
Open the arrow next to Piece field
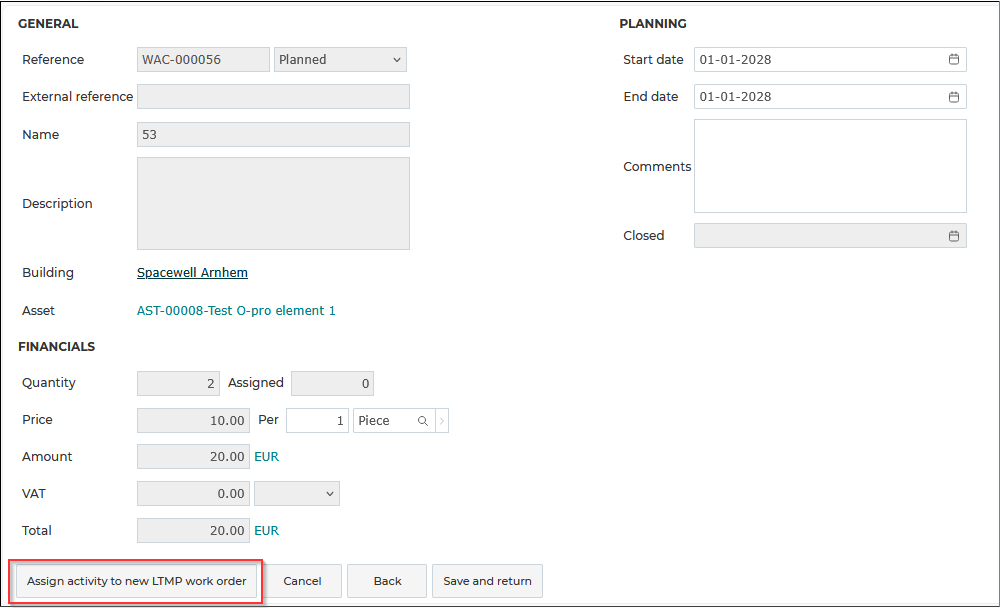point(442,421)
